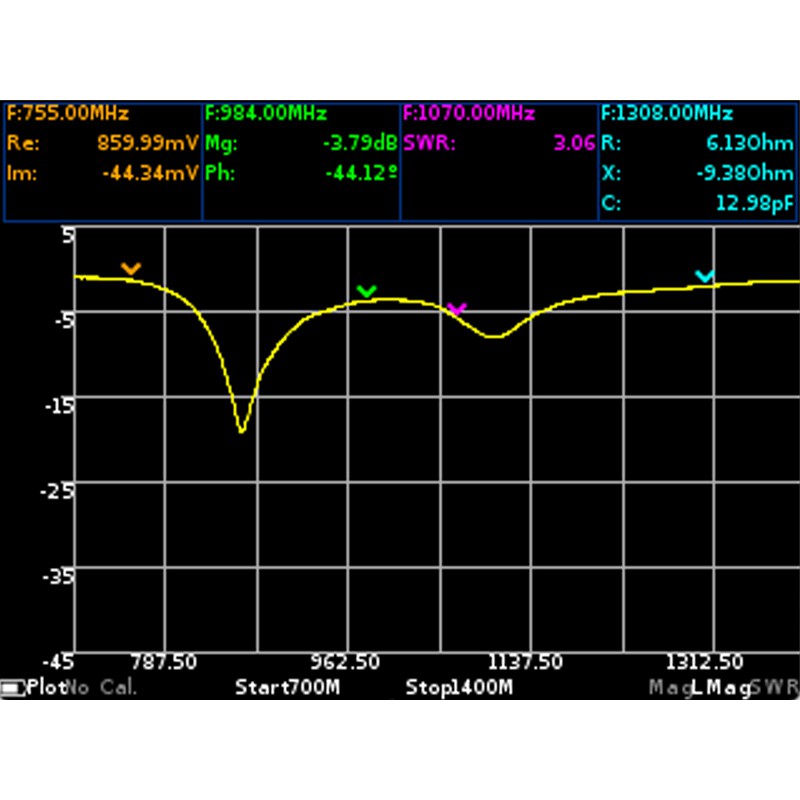Tap the Start 700M frequency field

287,688
